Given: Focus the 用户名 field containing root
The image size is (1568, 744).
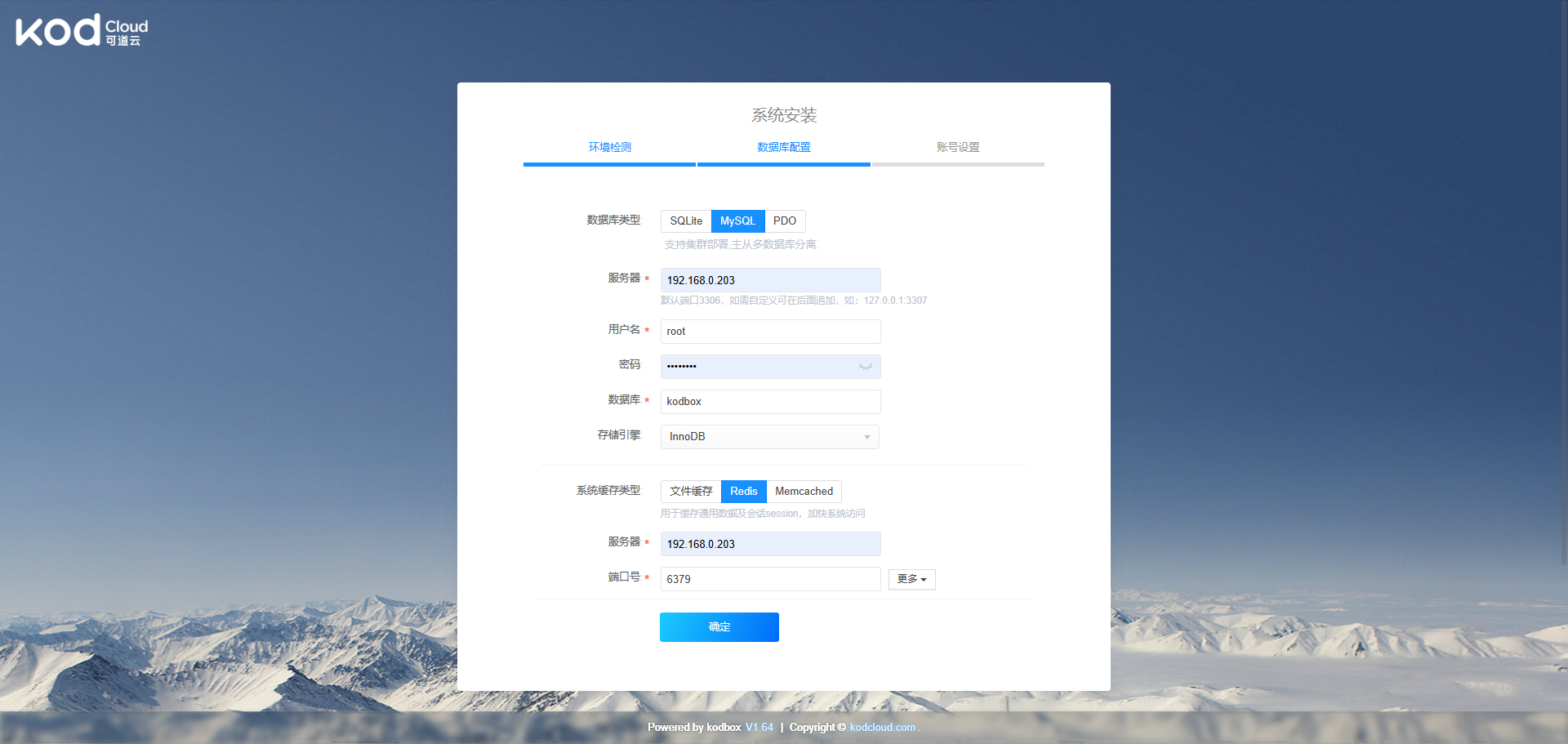Looking at the screenshot, I should coord(771,332).
